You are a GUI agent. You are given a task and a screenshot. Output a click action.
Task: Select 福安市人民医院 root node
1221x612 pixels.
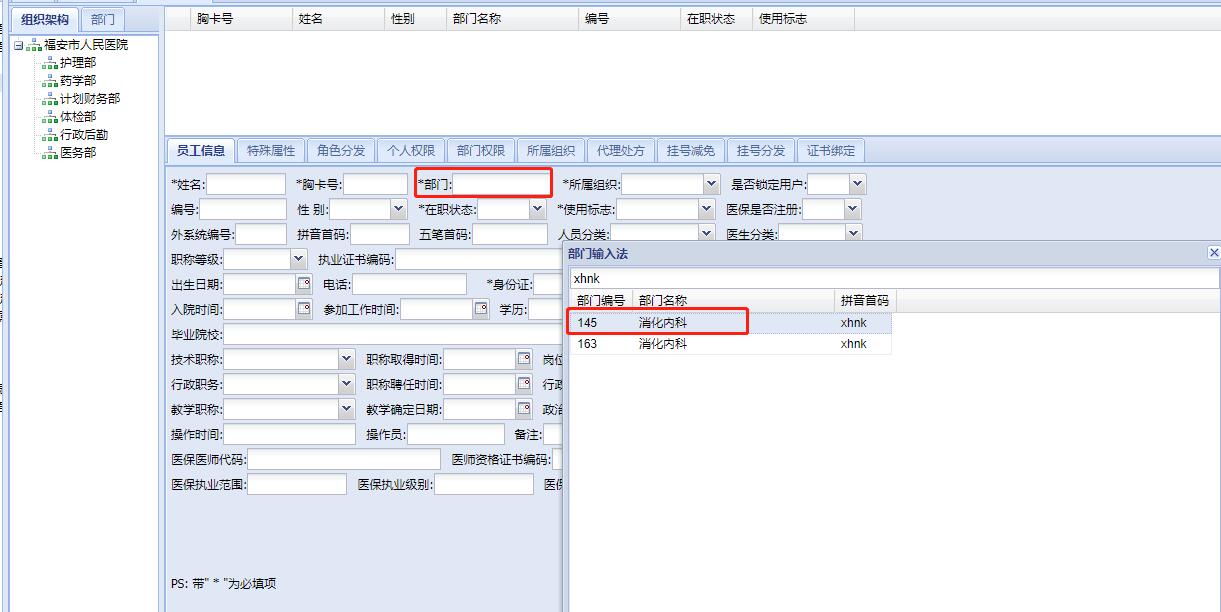click(86, 45)
